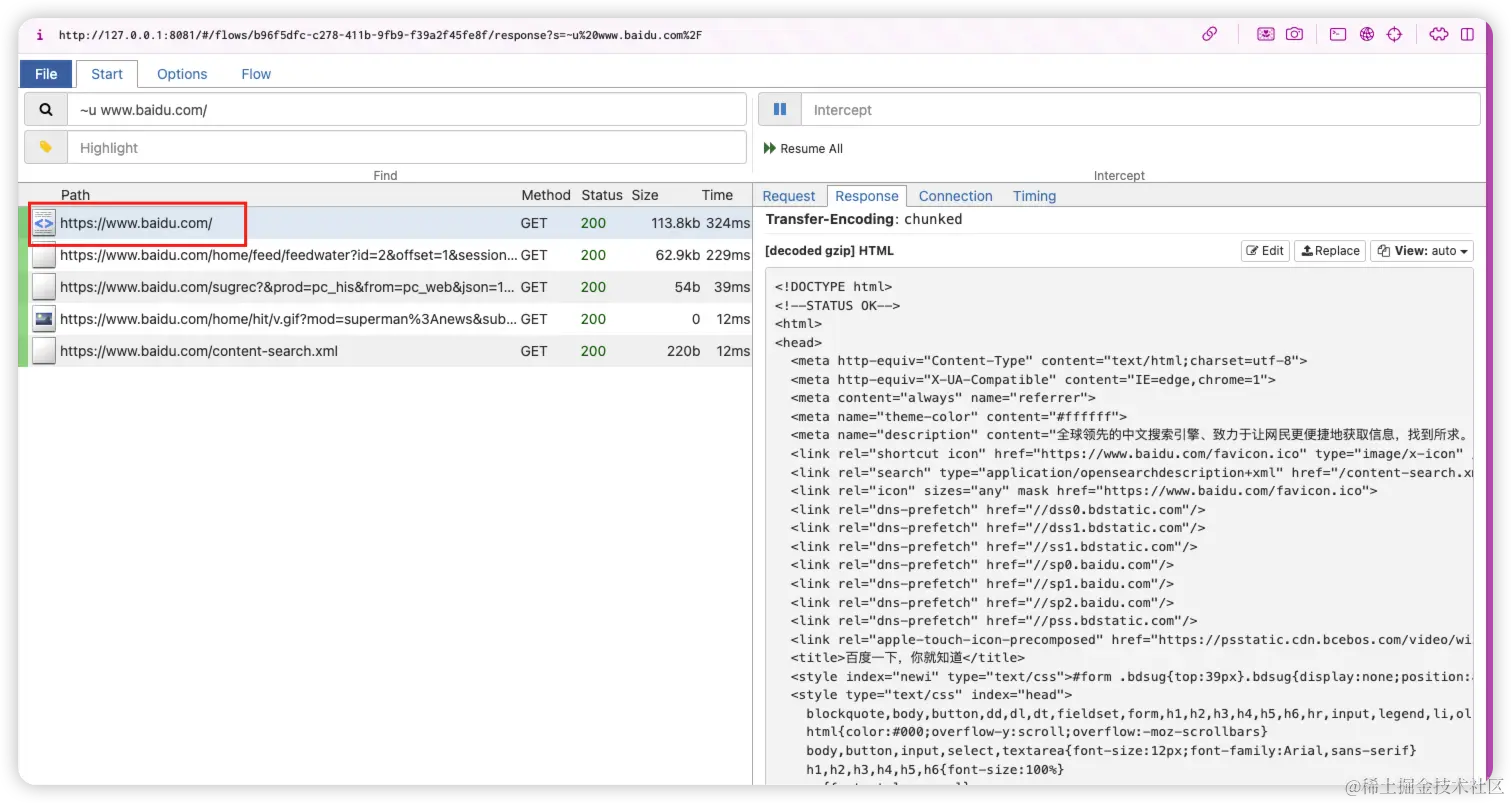This screenshot has width=1511, height=803.
Task: Click the Replace button
Action: [1329, 251]
